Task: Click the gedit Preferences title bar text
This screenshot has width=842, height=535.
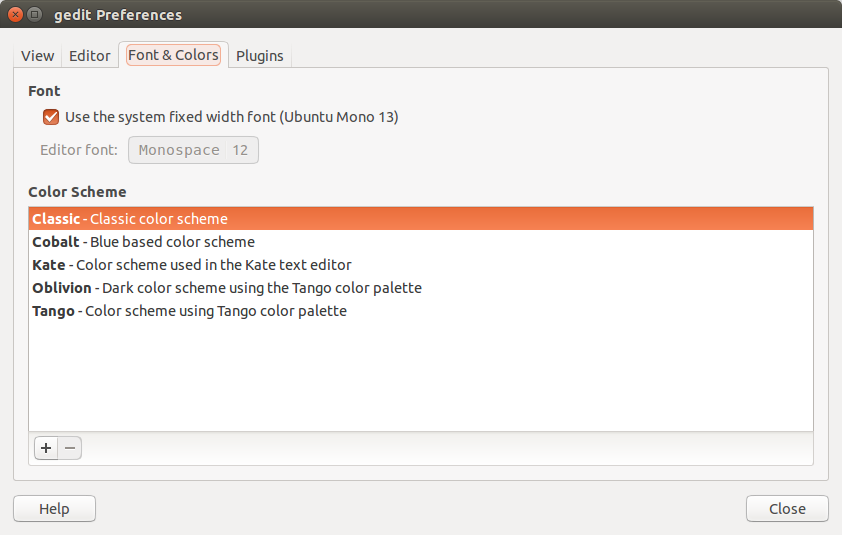Action: (118, 15)
